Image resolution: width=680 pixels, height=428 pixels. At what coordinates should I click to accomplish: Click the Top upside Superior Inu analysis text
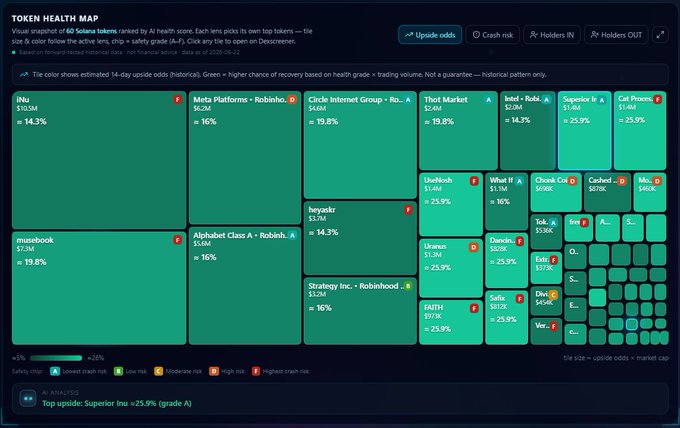[117, 403]
